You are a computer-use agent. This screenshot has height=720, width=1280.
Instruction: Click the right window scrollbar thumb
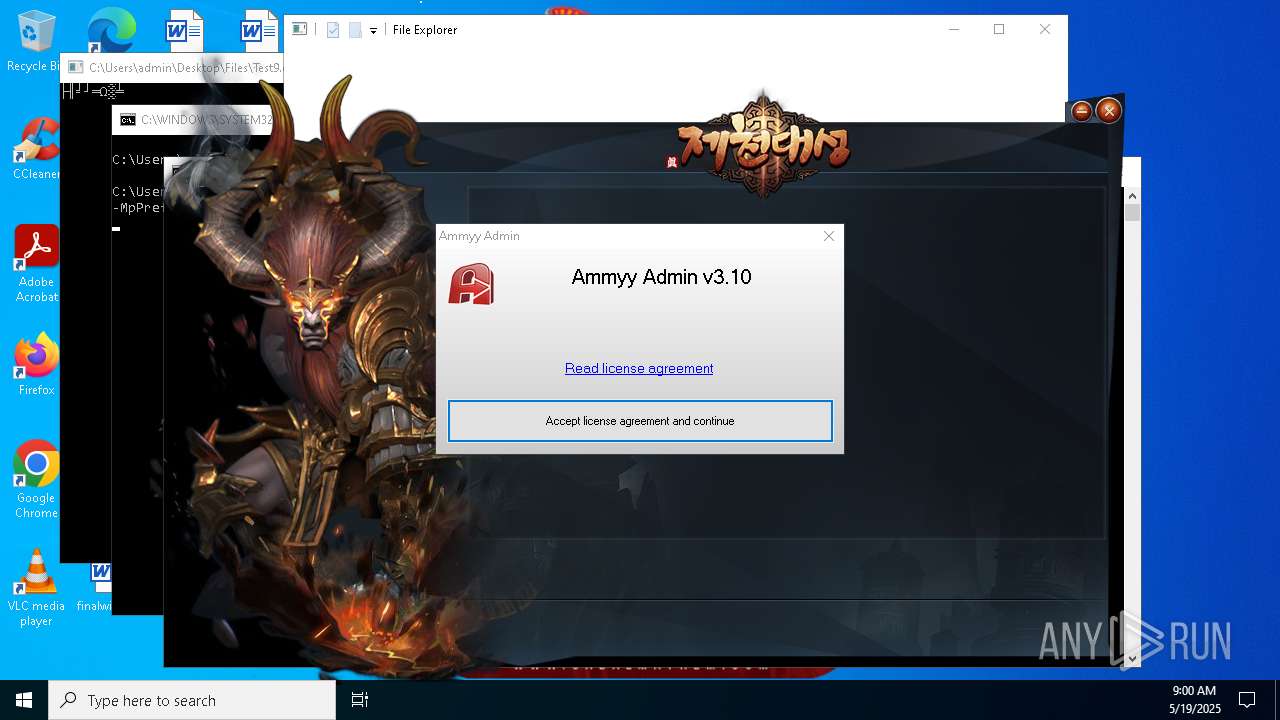(x=1132, y=212)
